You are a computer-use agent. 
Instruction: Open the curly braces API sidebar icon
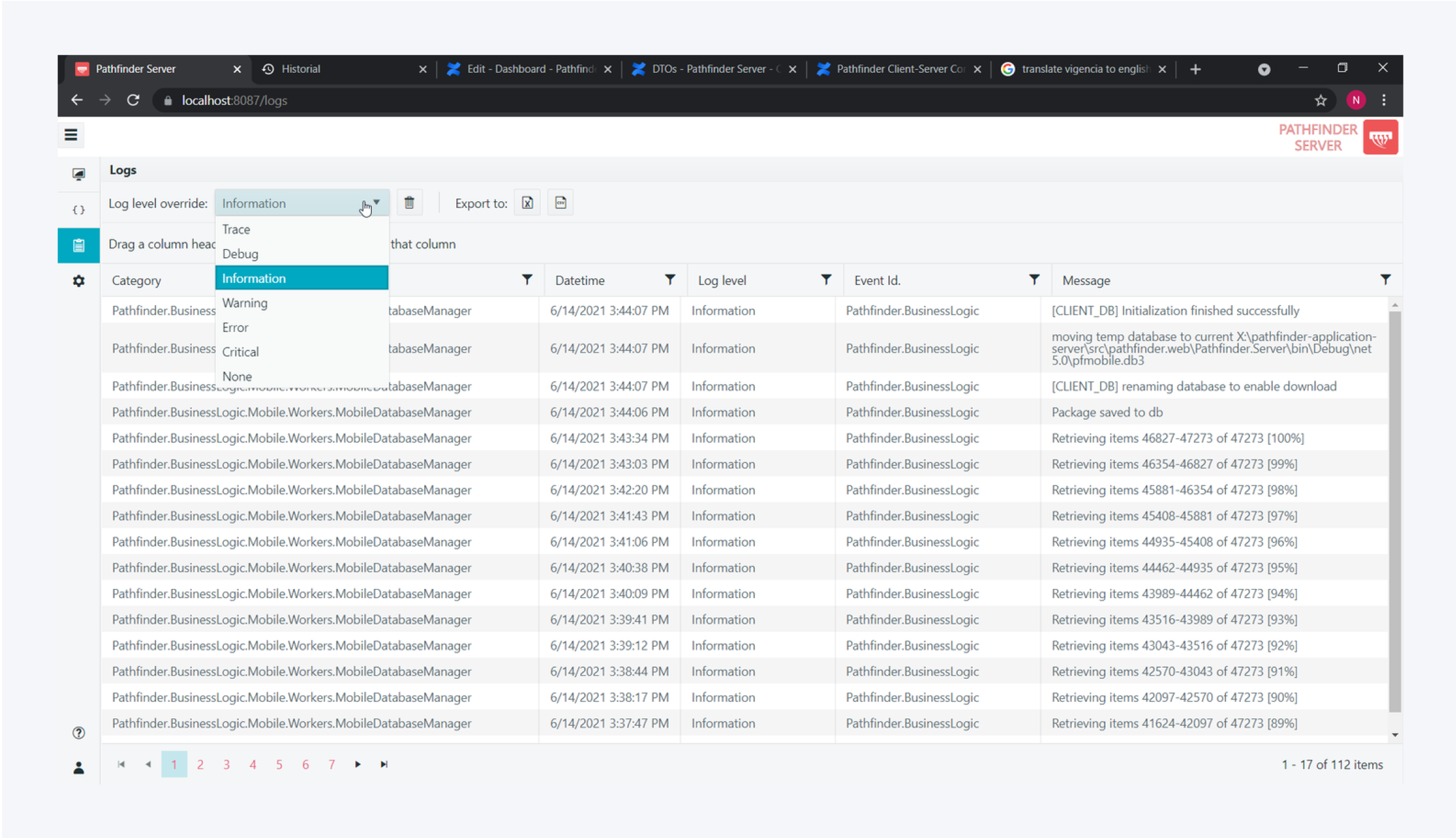[x=78, y=210]
